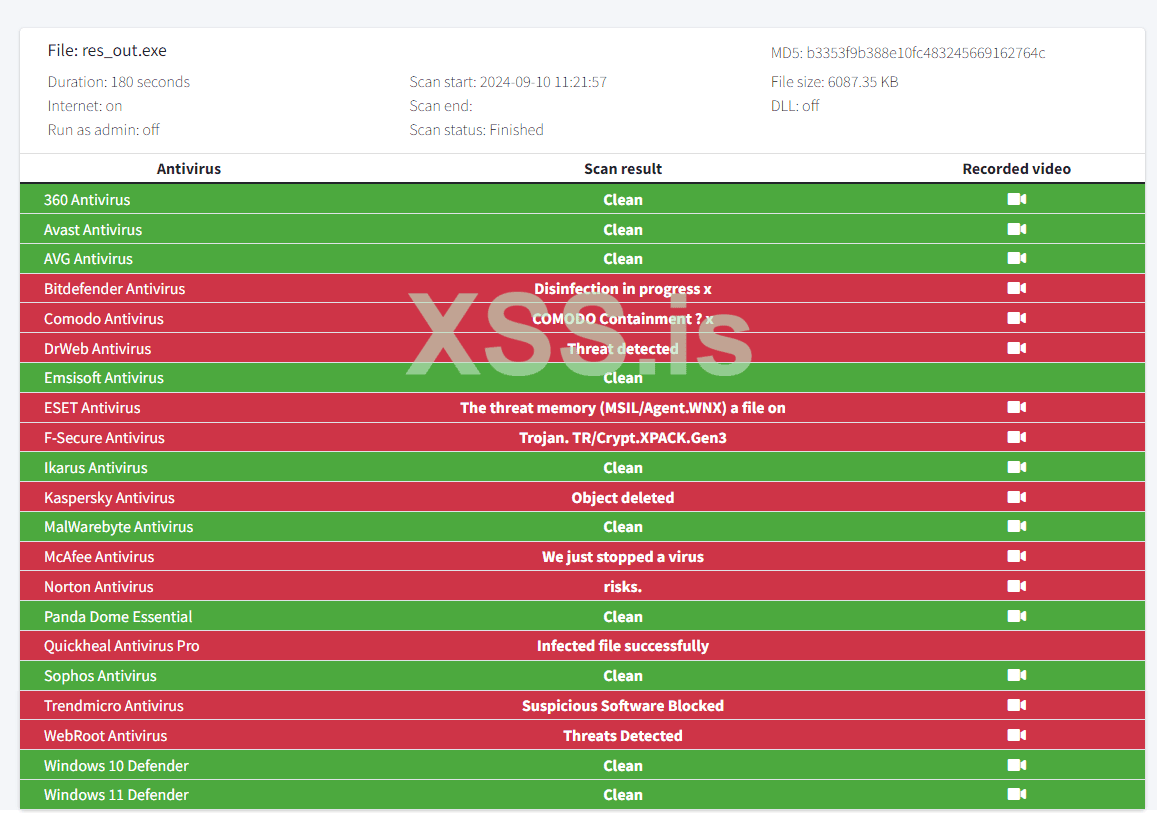Select the Clean result for Sophos Antivirus
1157x813 pixels.
(623, 677)
